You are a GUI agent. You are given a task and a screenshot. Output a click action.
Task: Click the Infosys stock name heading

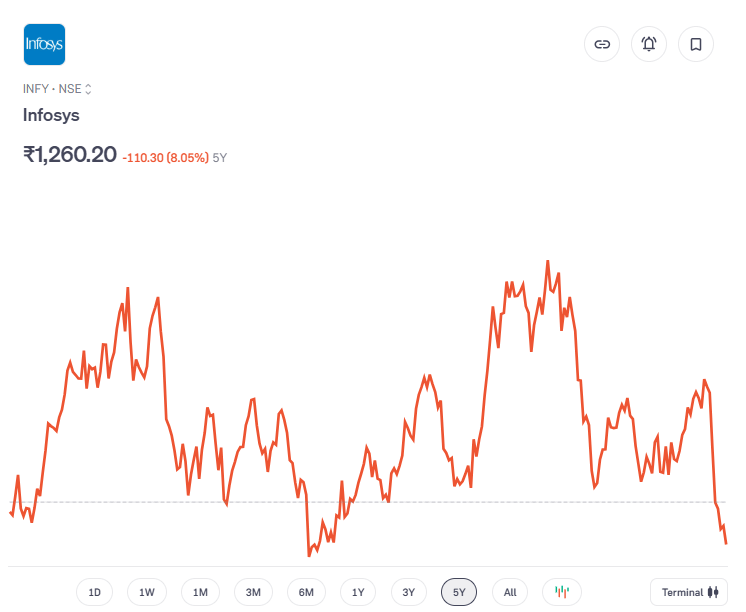(x=51, y=115)
